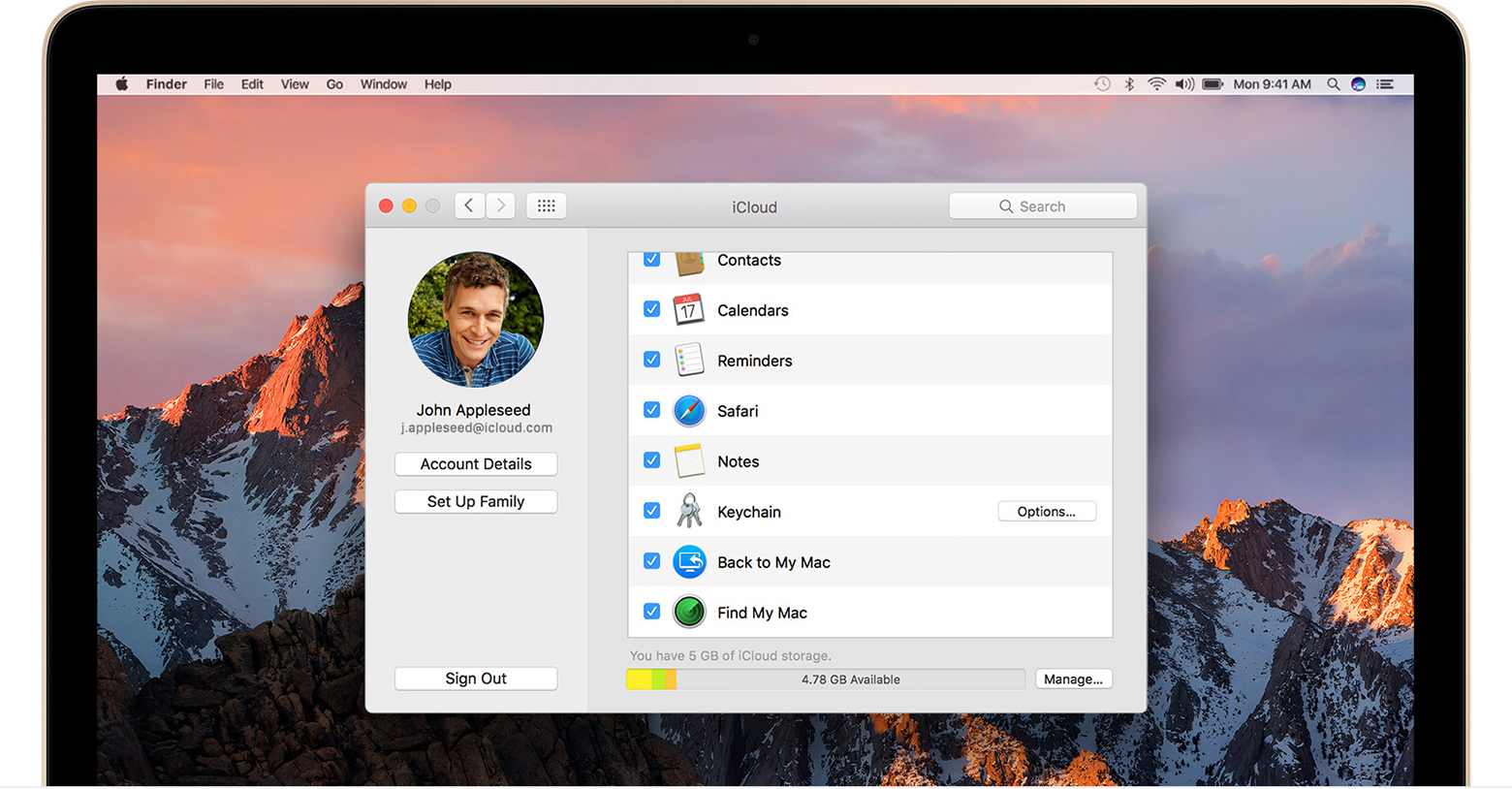The image size is (1512, 789).
Task: Click the Keychain keys icon
Action: point(689,511)
